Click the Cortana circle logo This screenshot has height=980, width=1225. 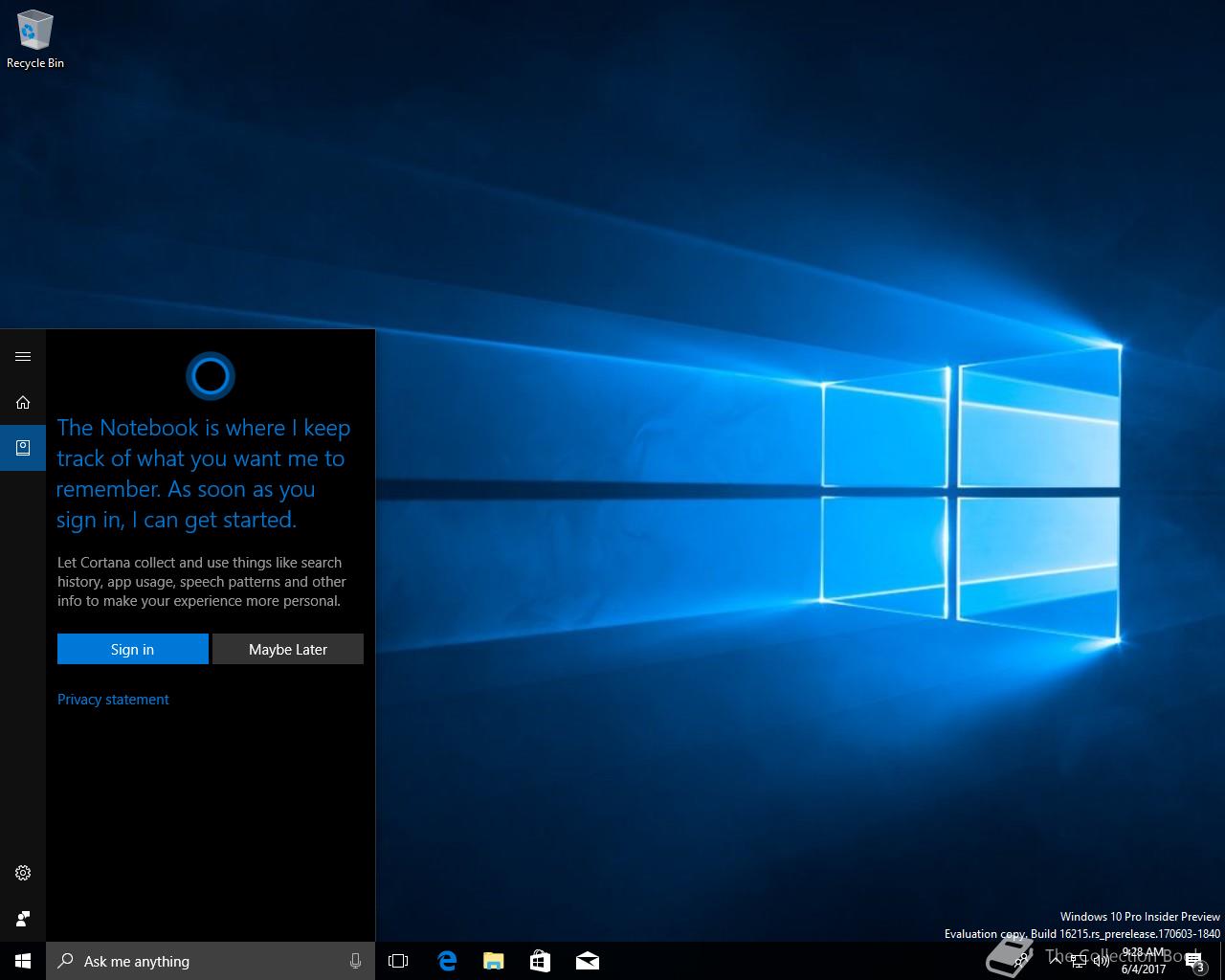(x=211, y=376)
